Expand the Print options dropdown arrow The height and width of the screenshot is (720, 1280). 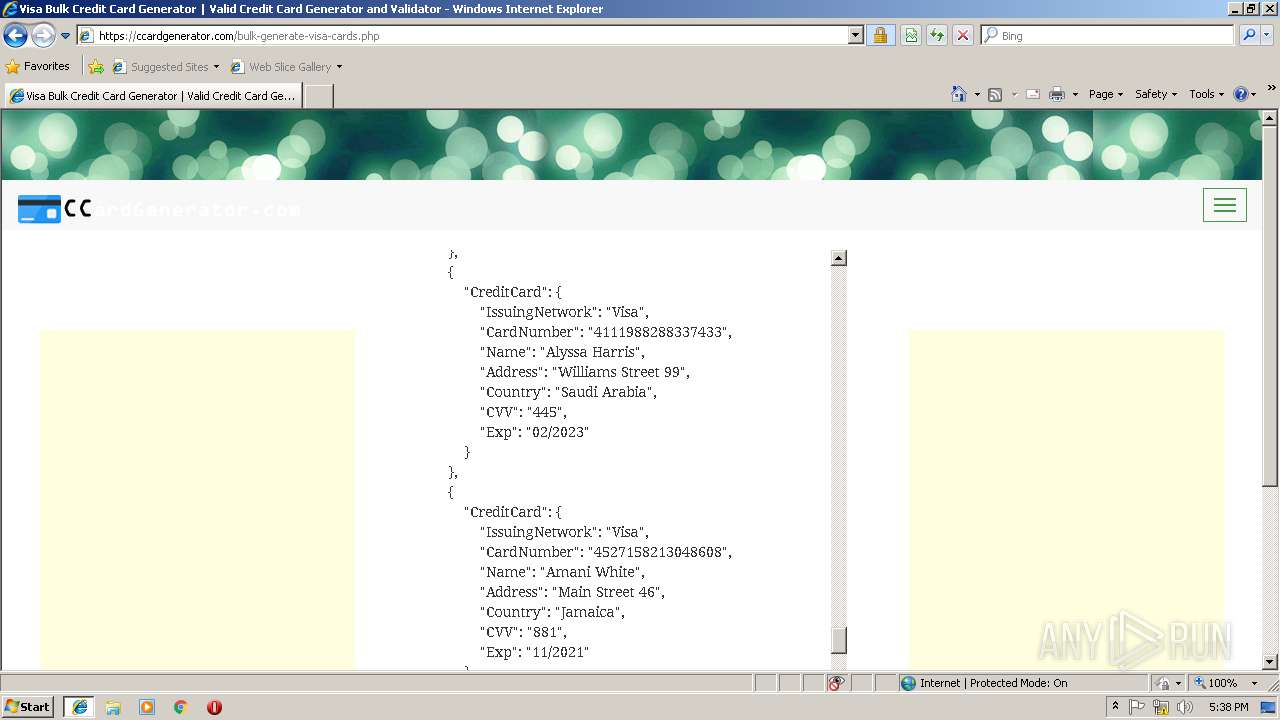[x=1075, y=94]
